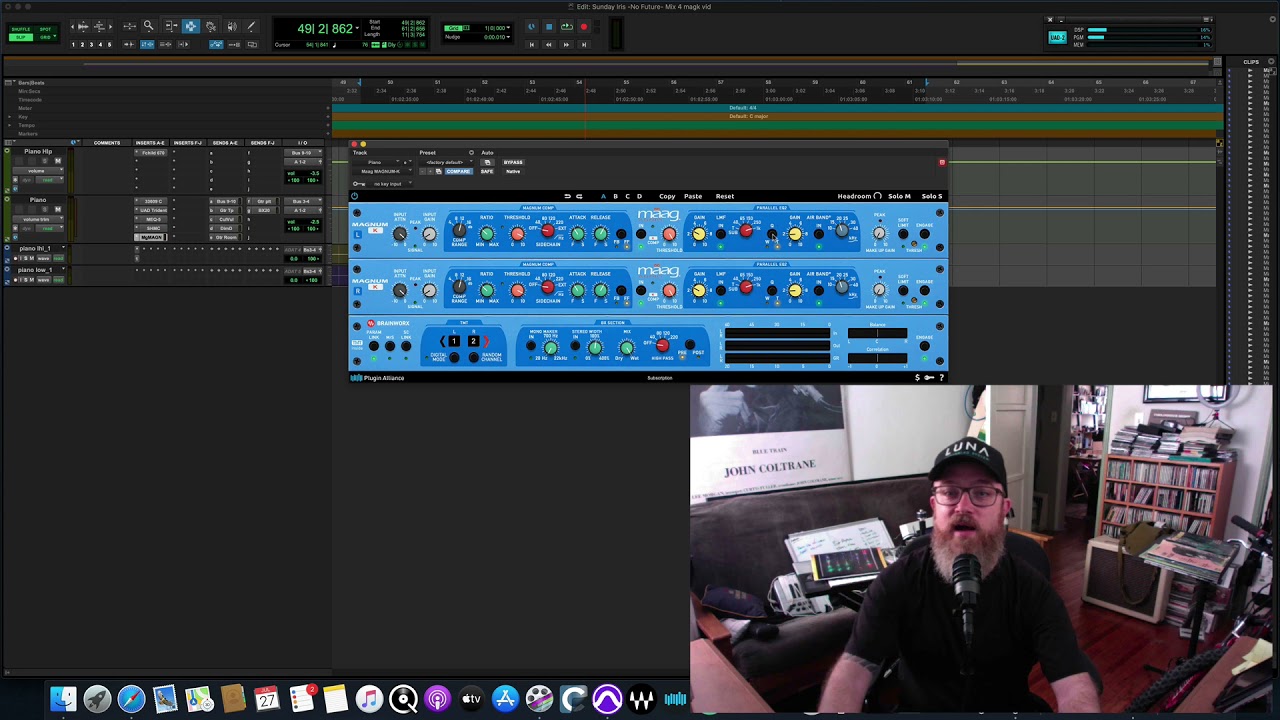The image size is (1280, 720).
Task: Click the dollar sign icon in plugin footer
Action: (x=917, y=378)
